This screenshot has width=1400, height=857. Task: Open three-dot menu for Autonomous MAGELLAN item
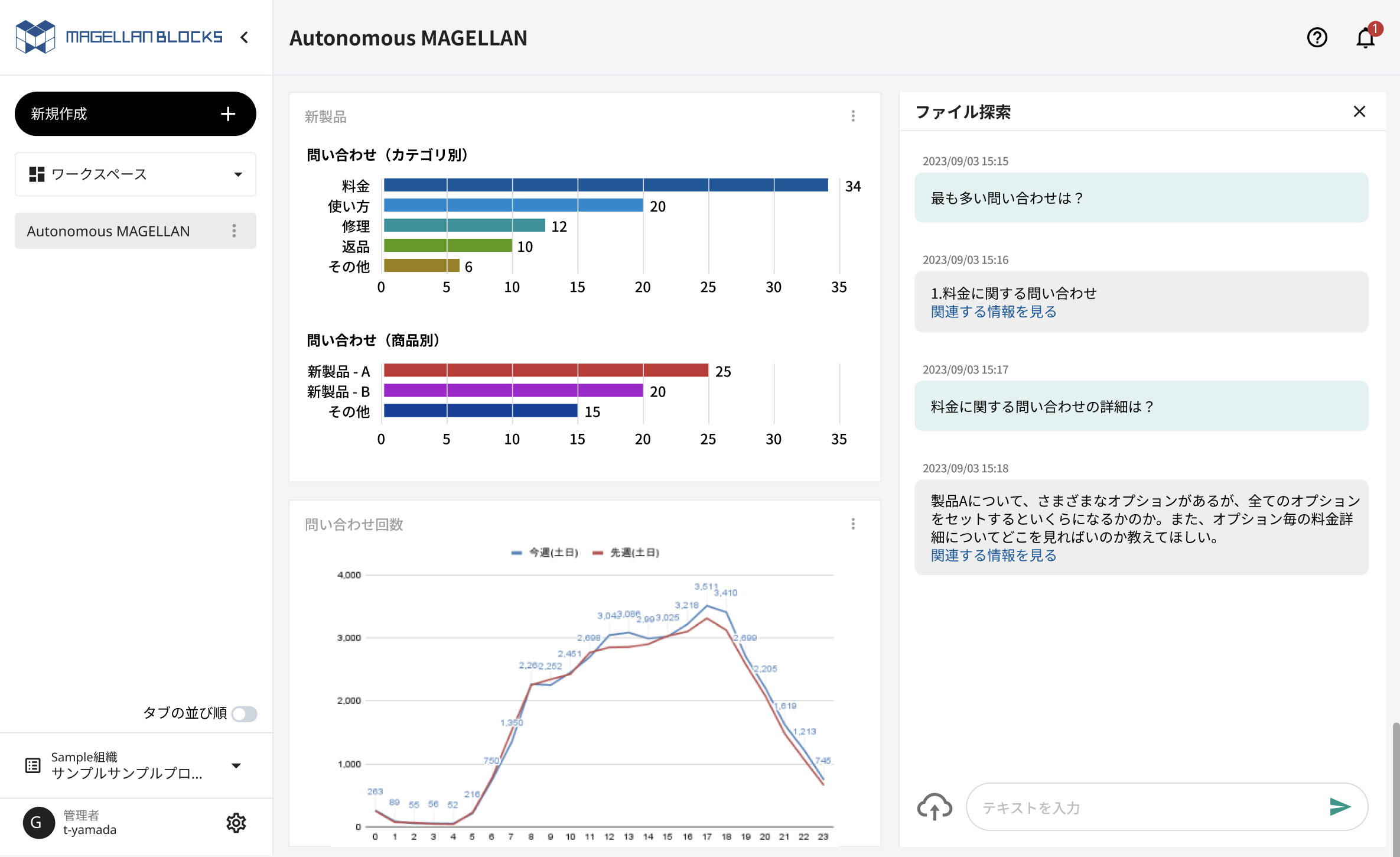point(235,231)
